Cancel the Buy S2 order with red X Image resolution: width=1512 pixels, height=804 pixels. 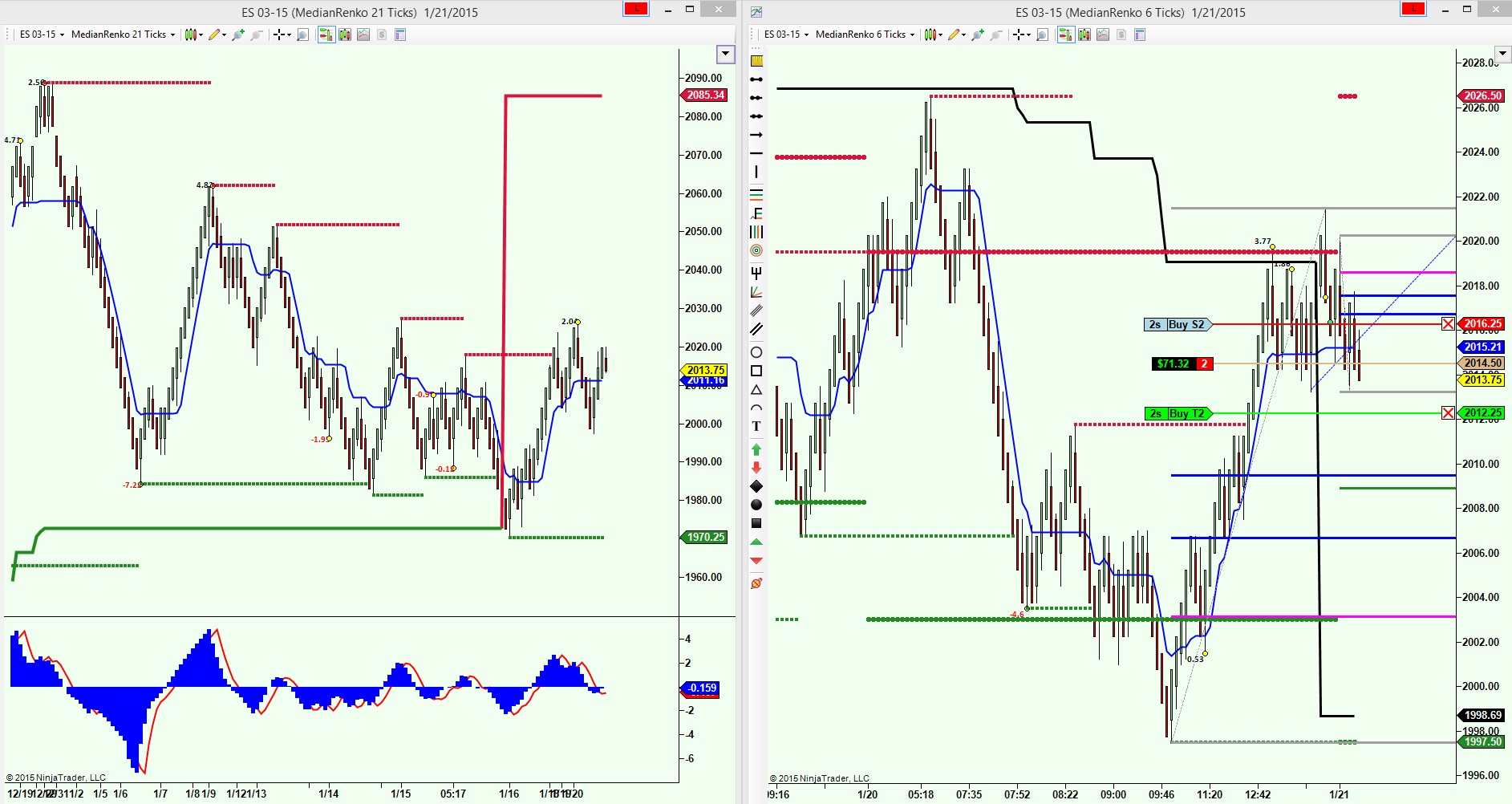[x=1448, y=324]
